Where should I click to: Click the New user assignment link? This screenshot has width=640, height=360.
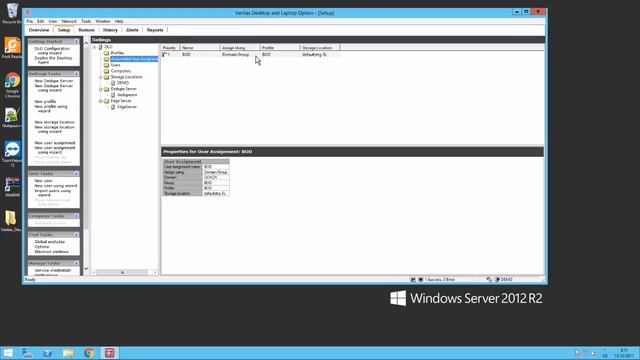pos(55,143)
